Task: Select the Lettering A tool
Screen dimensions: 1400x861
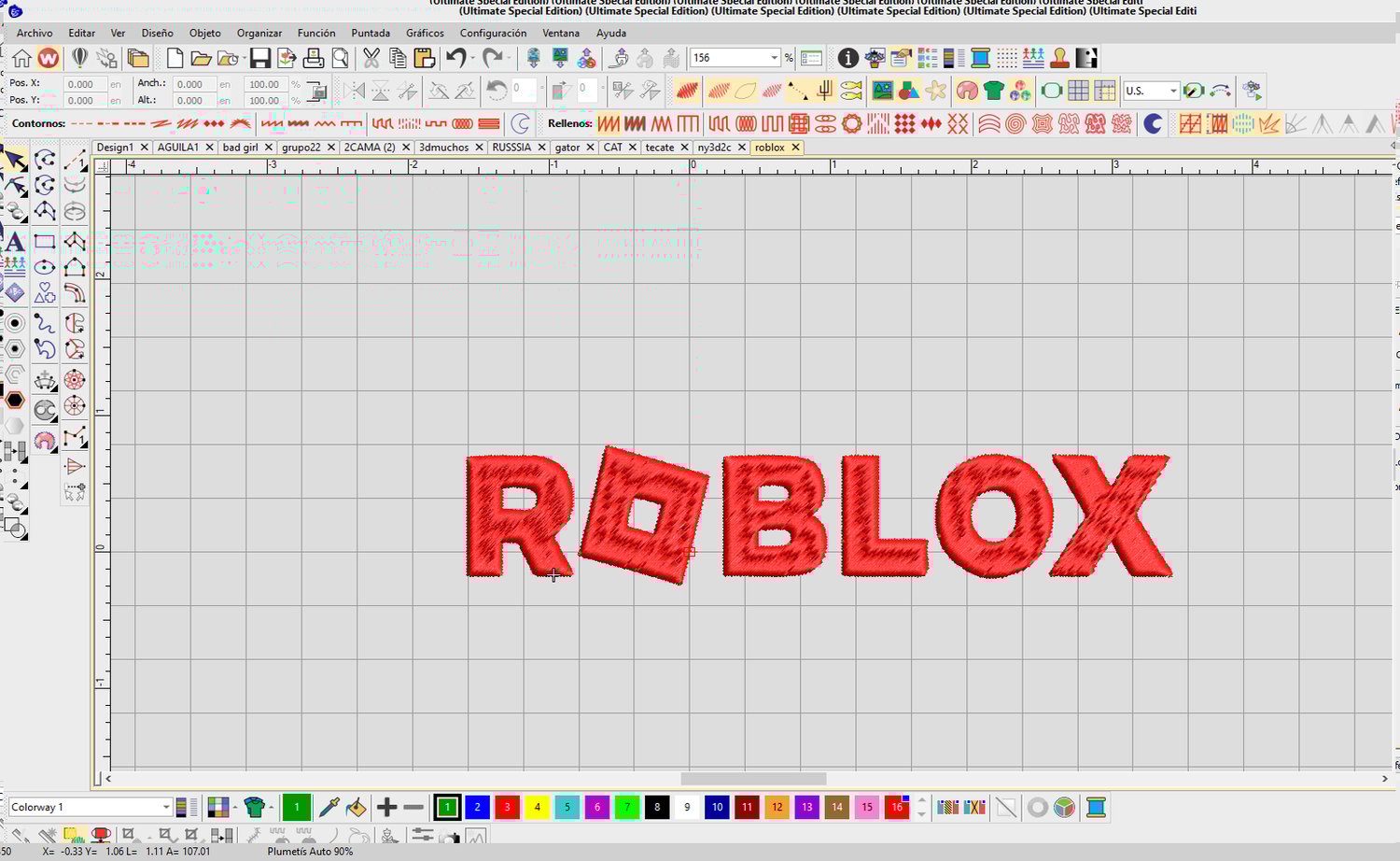Action: [15, 241]
